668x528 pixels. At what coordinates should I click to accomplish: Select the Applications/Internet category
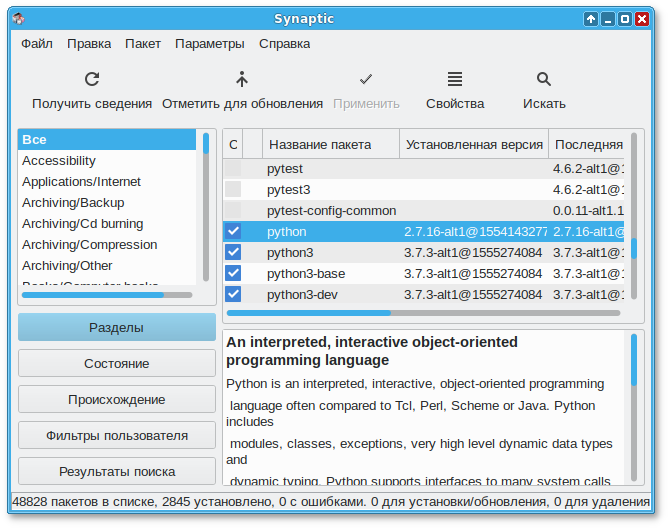point(107,182)
